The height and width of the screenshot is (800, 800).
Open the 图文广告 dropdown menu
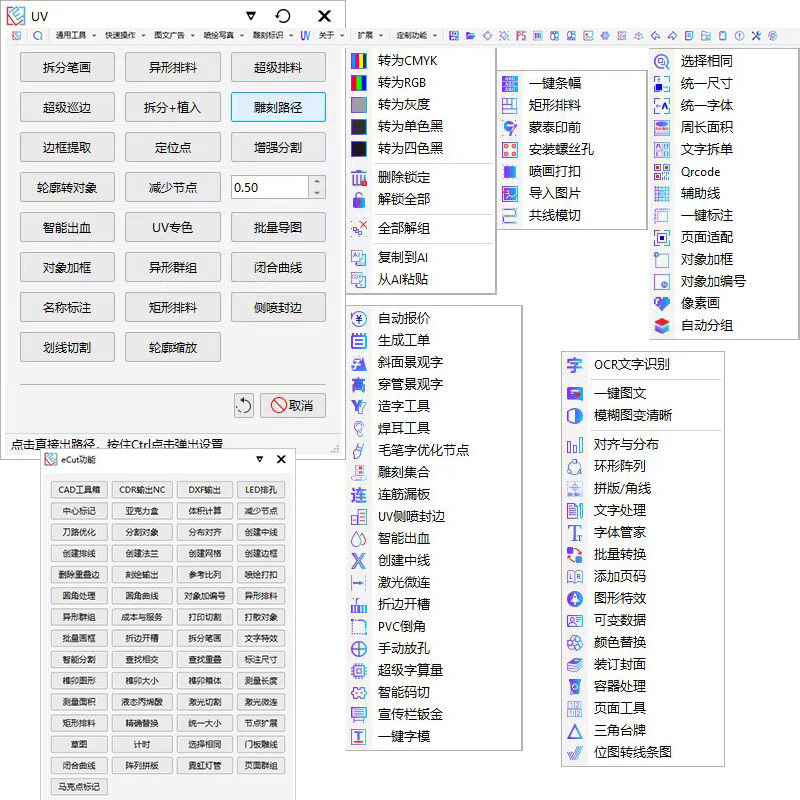174,35
